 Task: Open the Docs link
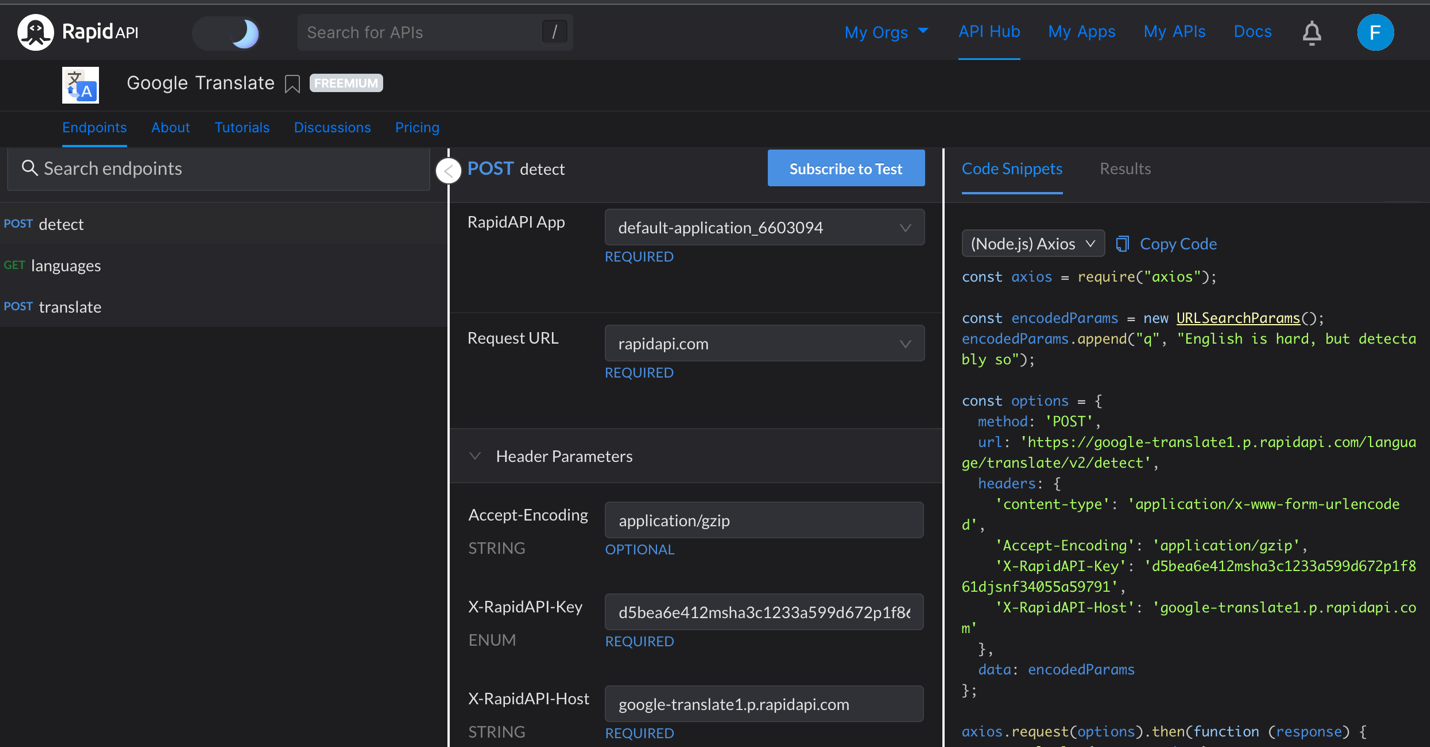click(x=1252, y=32)
